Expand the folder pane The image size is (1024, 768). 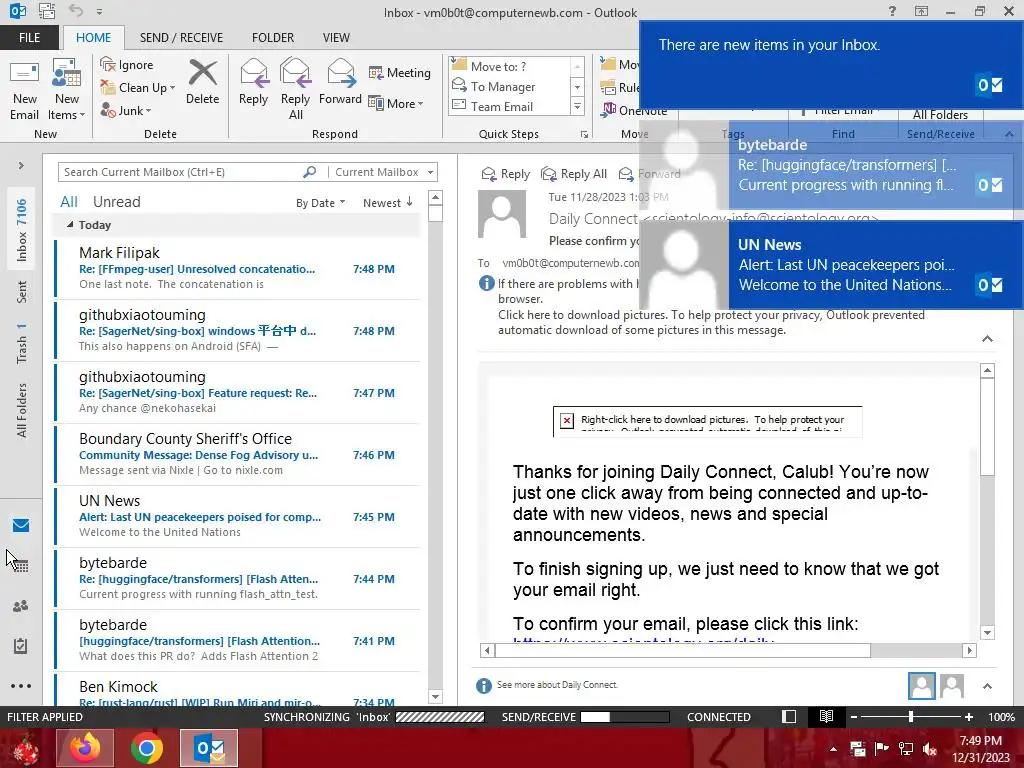click(x=21, y=166)
